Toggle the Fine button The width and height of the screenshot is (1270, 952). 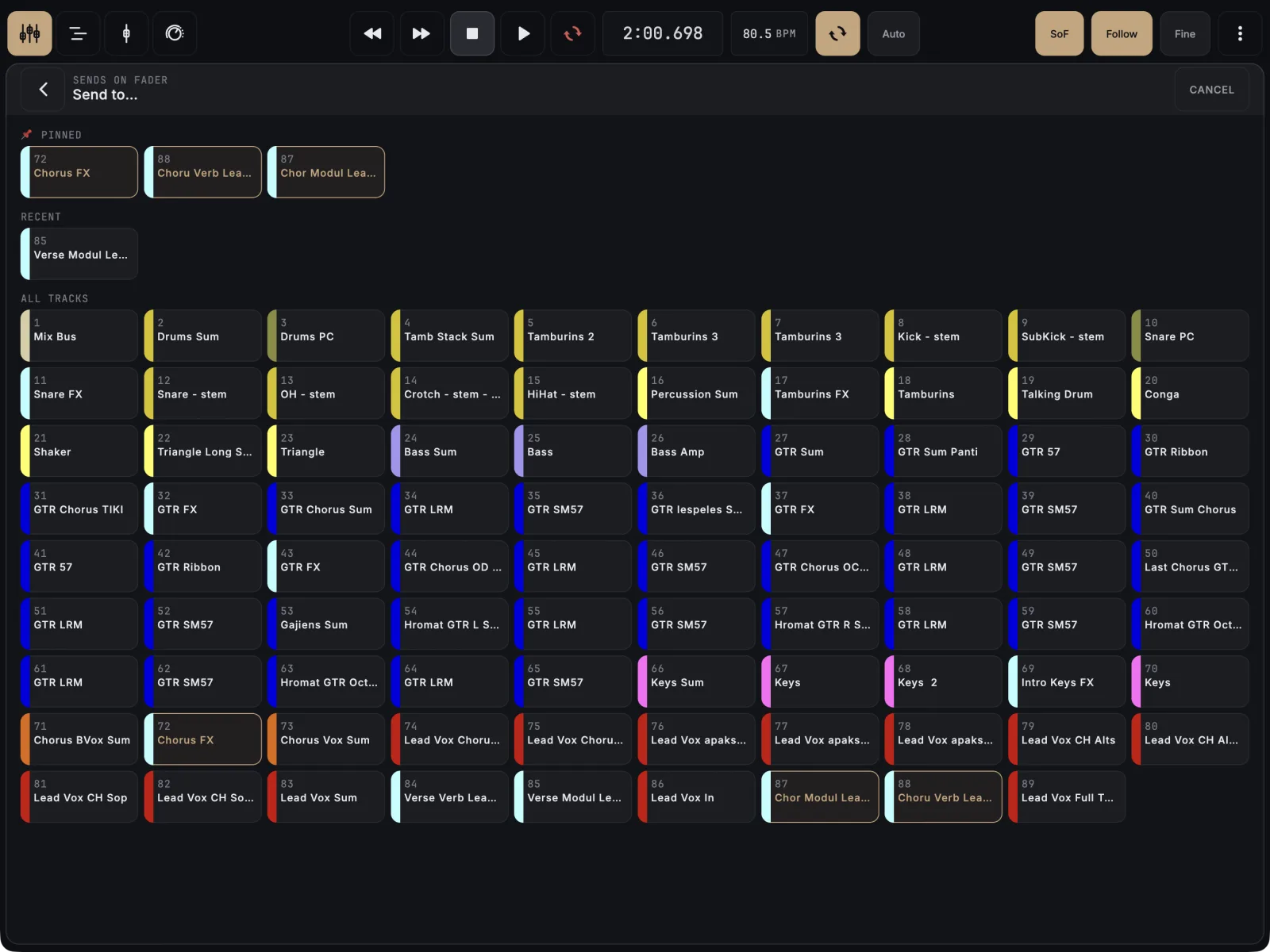click(x=1185, y=33)
